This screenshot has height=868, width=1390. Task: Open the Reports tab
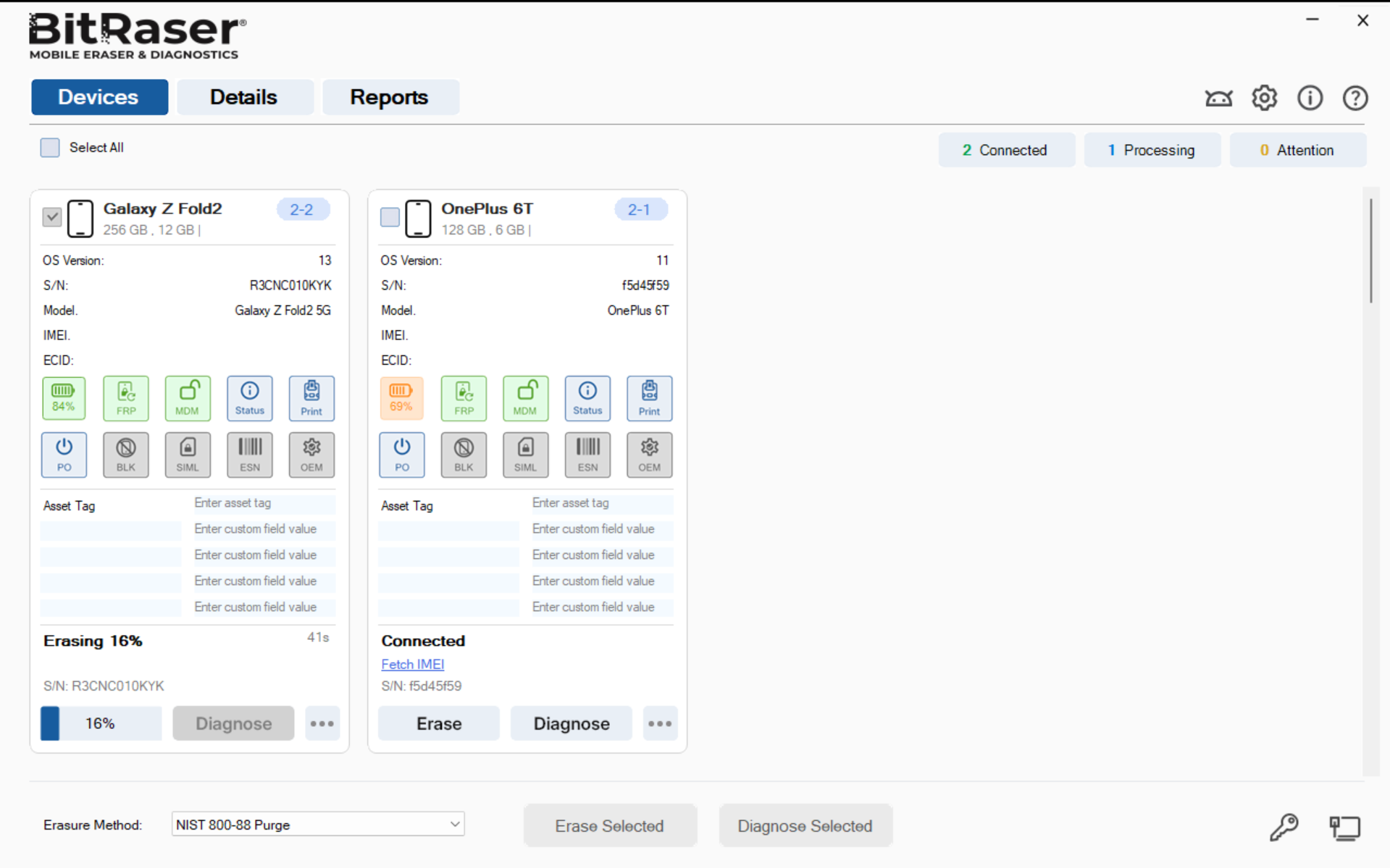(390, 97)
